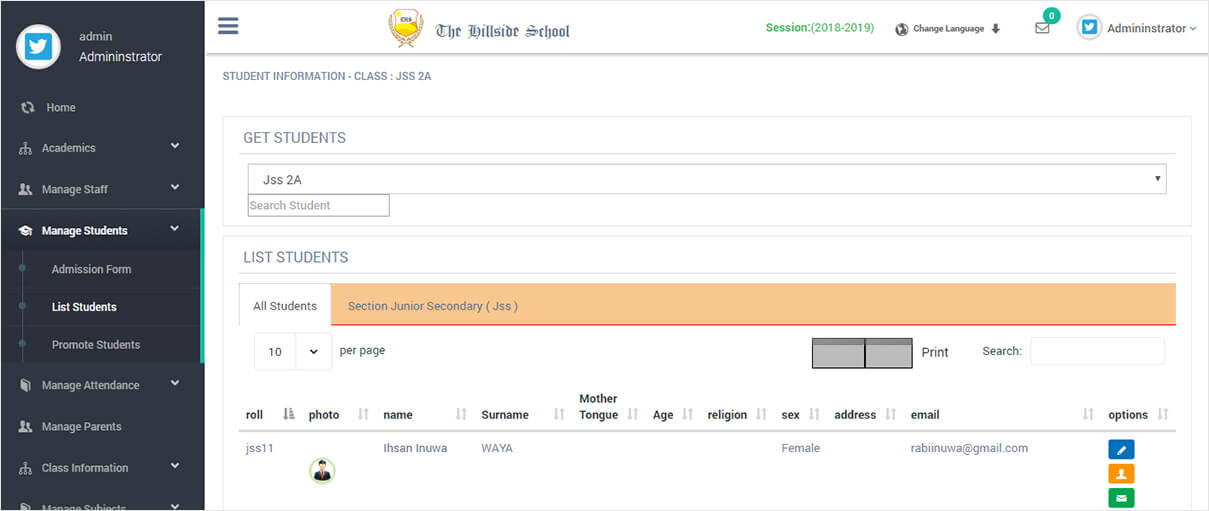
Task: Click the green email message icon
Action: point(1121,498)
